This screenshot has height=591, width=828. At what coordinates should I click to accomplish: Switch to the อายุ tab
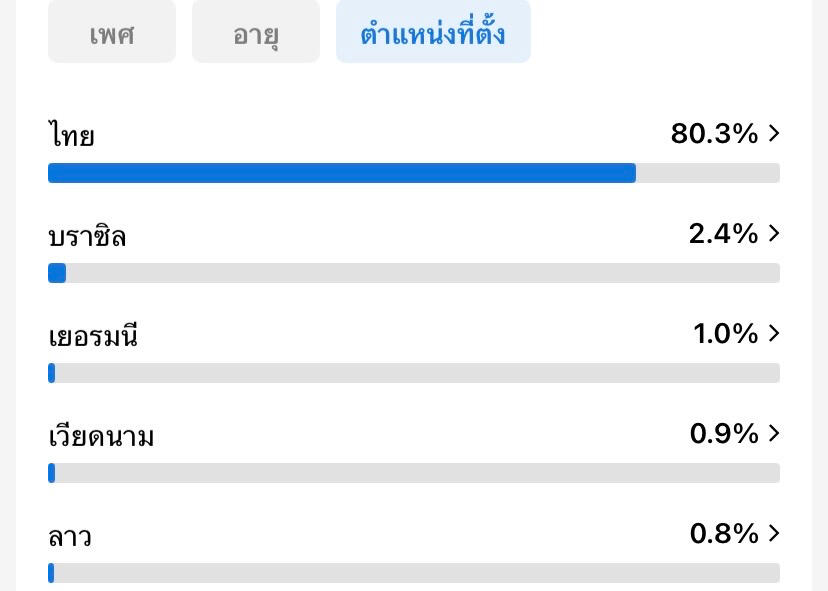click(x=256, y=34)
